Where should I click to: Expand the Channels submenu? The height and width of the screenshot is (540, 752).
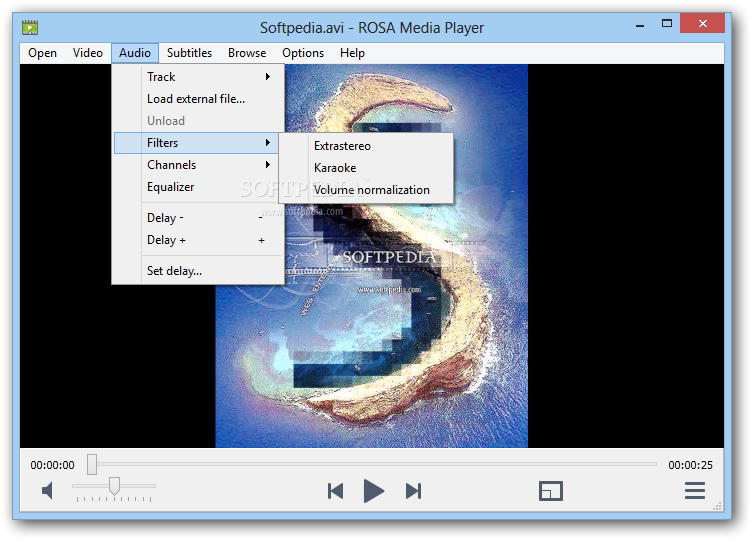[x=198, y=165]
